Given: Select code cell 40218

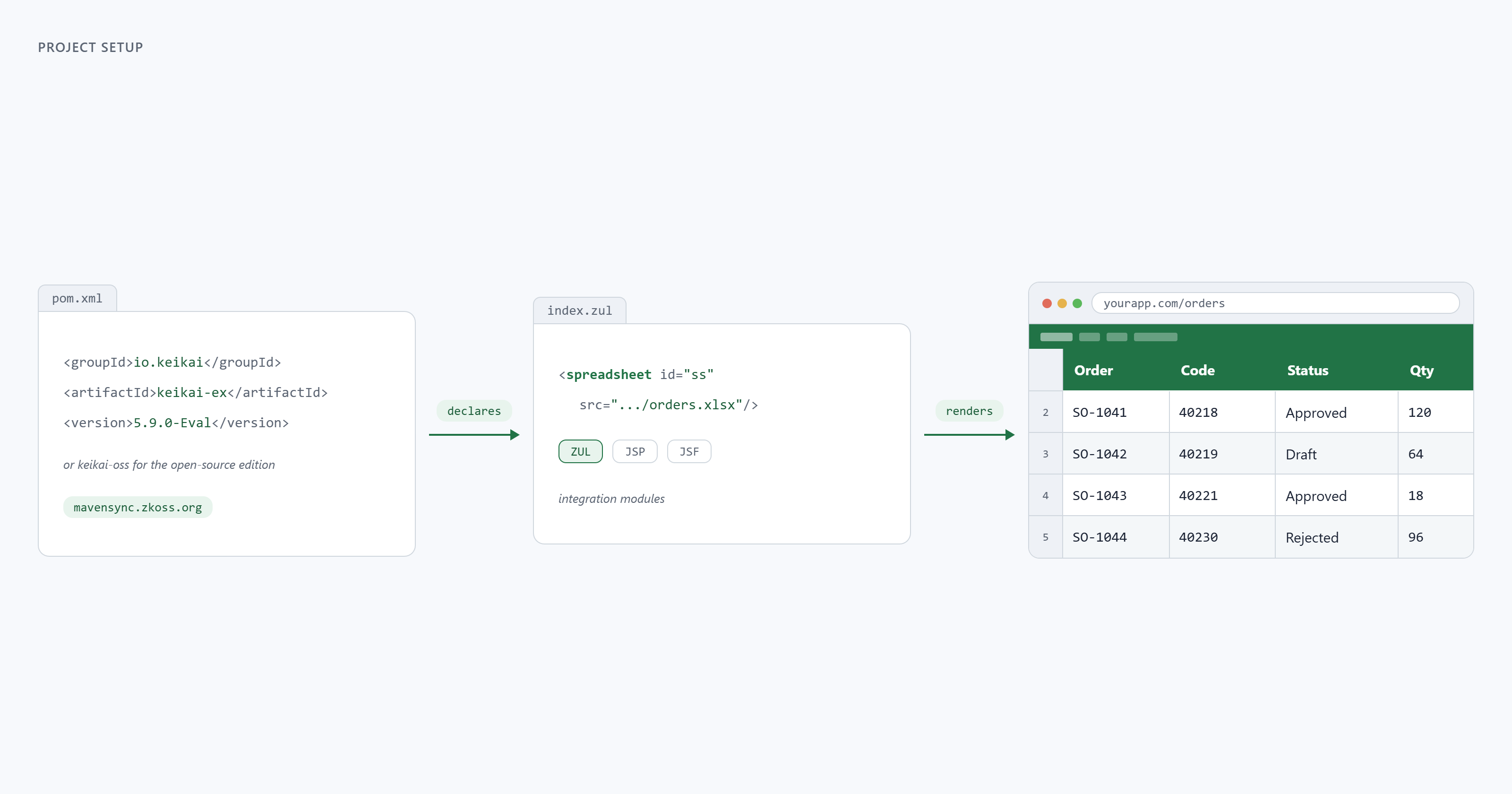Looking at the screenshot, I should [1222, 412].
